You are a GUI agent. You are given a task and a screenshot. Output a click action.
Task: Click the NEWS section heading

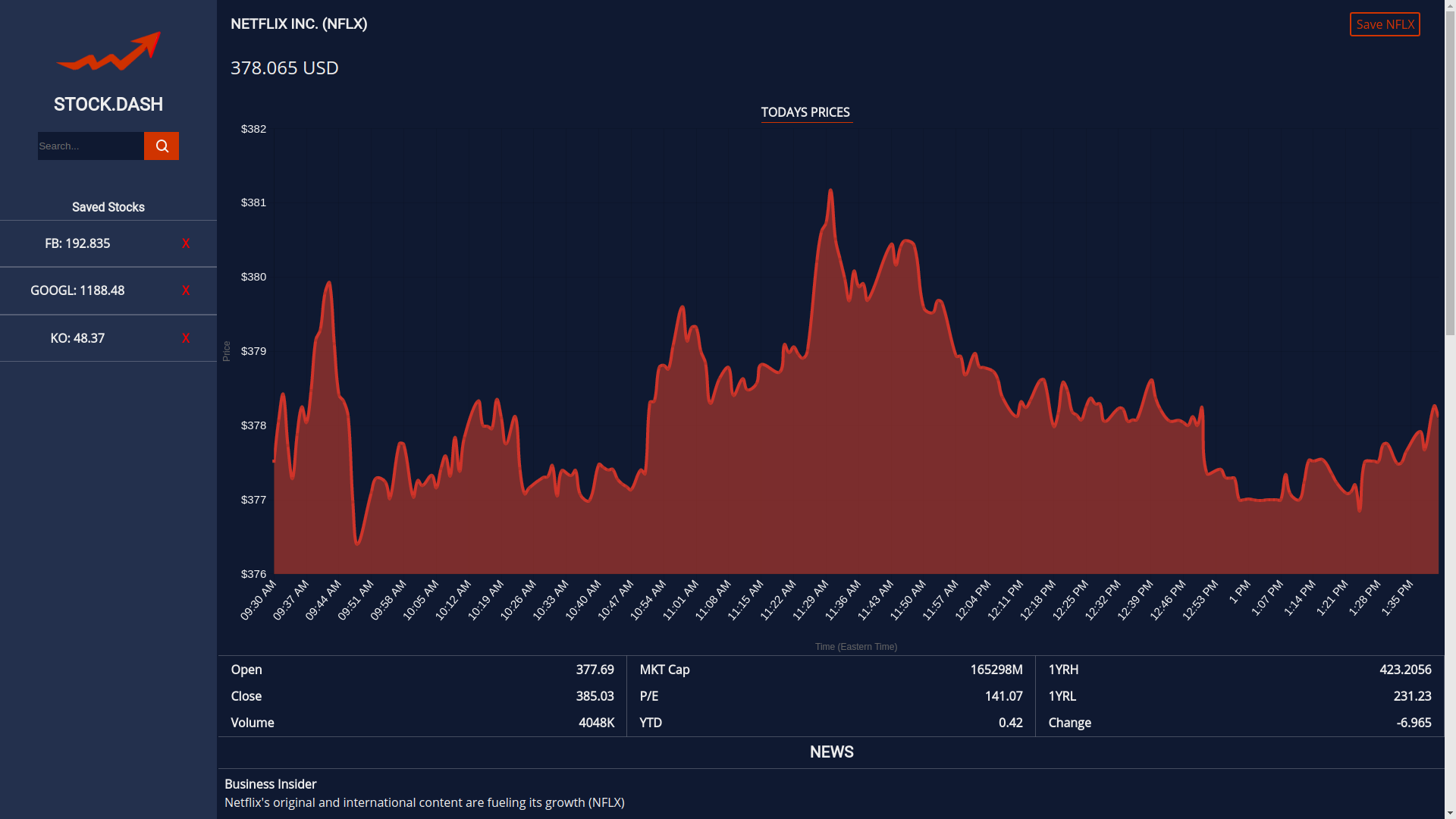831,752
